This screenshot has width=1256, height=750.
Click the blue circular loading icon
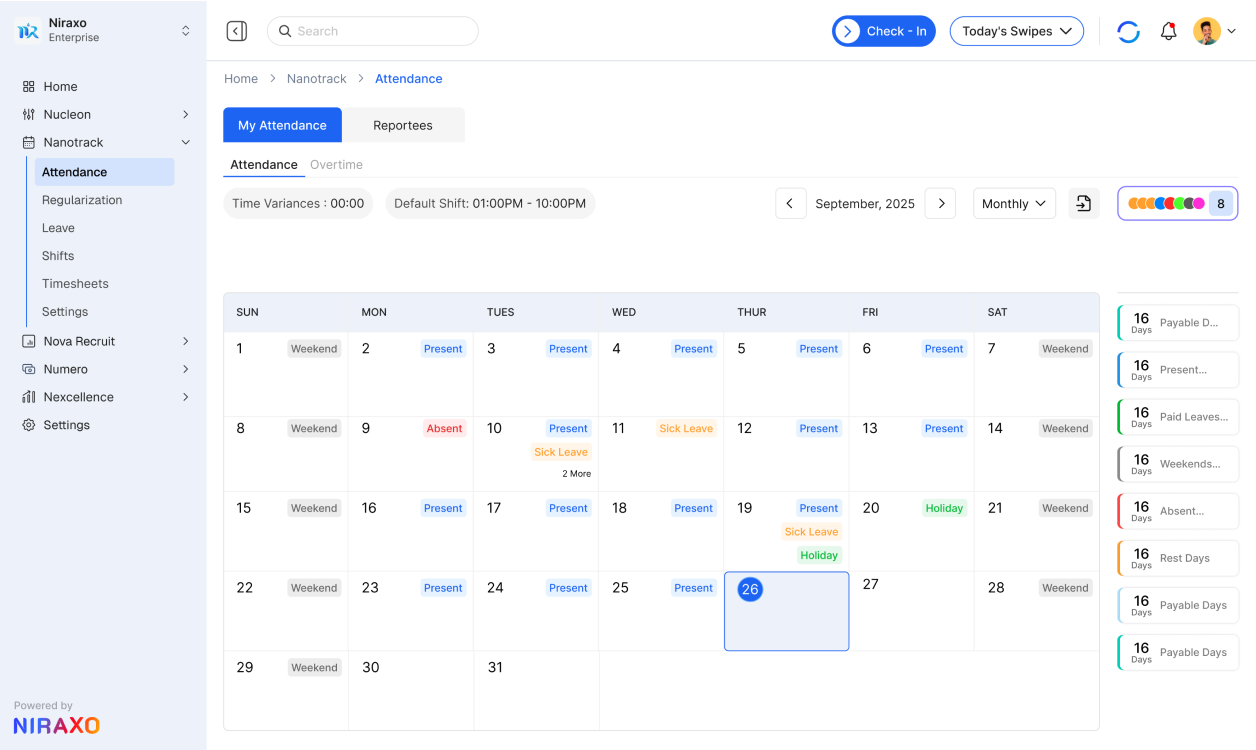tap(1128, 31)
